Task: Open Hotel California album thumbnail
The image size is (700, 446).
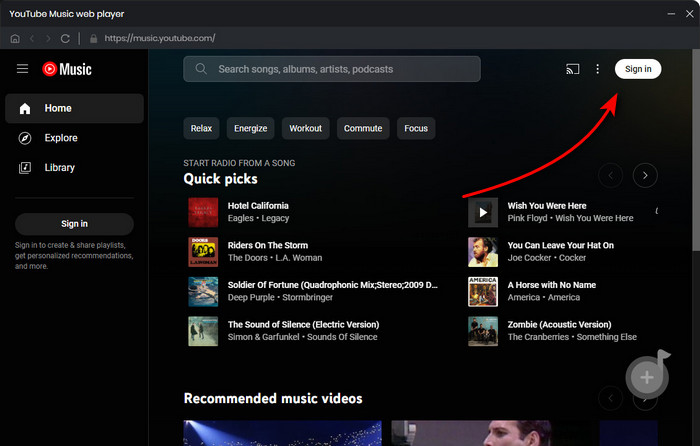Action: click(x=203, y=212)
